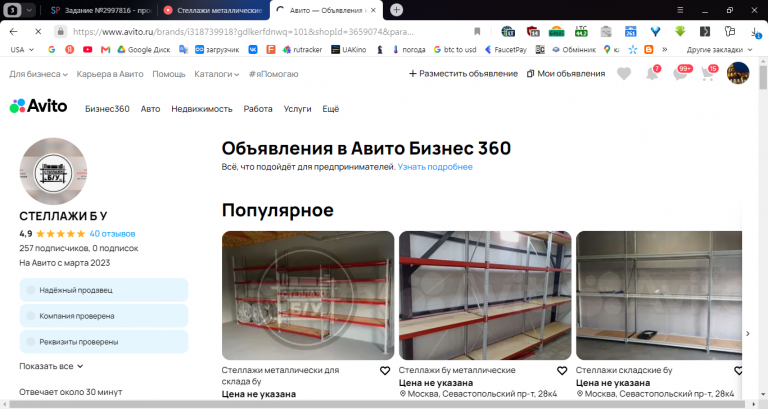The image size is (768, 409).
Task: Open the #яПомогаю link
Action: point(273,74)
